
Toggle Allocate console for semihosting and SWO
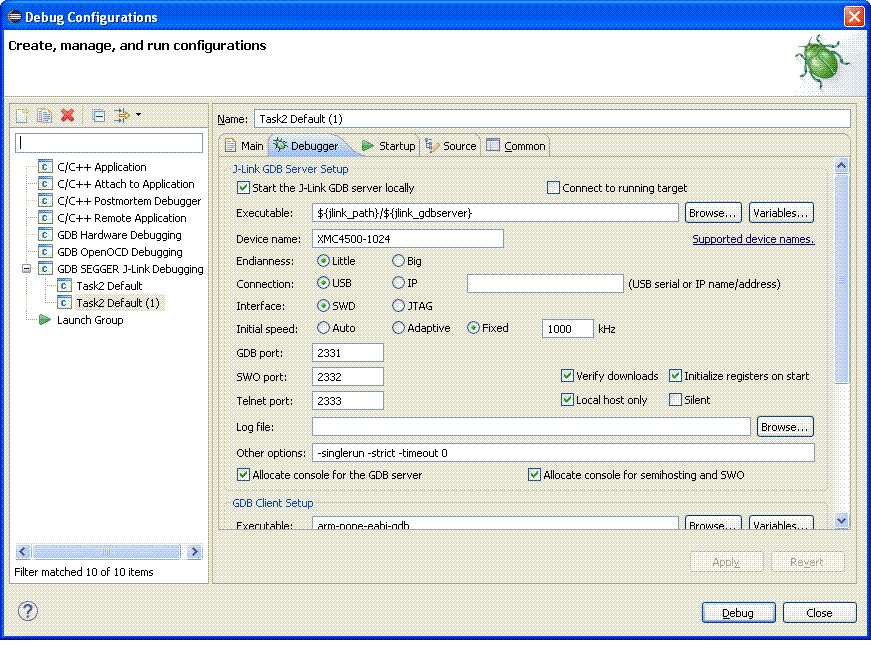pyautogui.click(x=534, y=475)
